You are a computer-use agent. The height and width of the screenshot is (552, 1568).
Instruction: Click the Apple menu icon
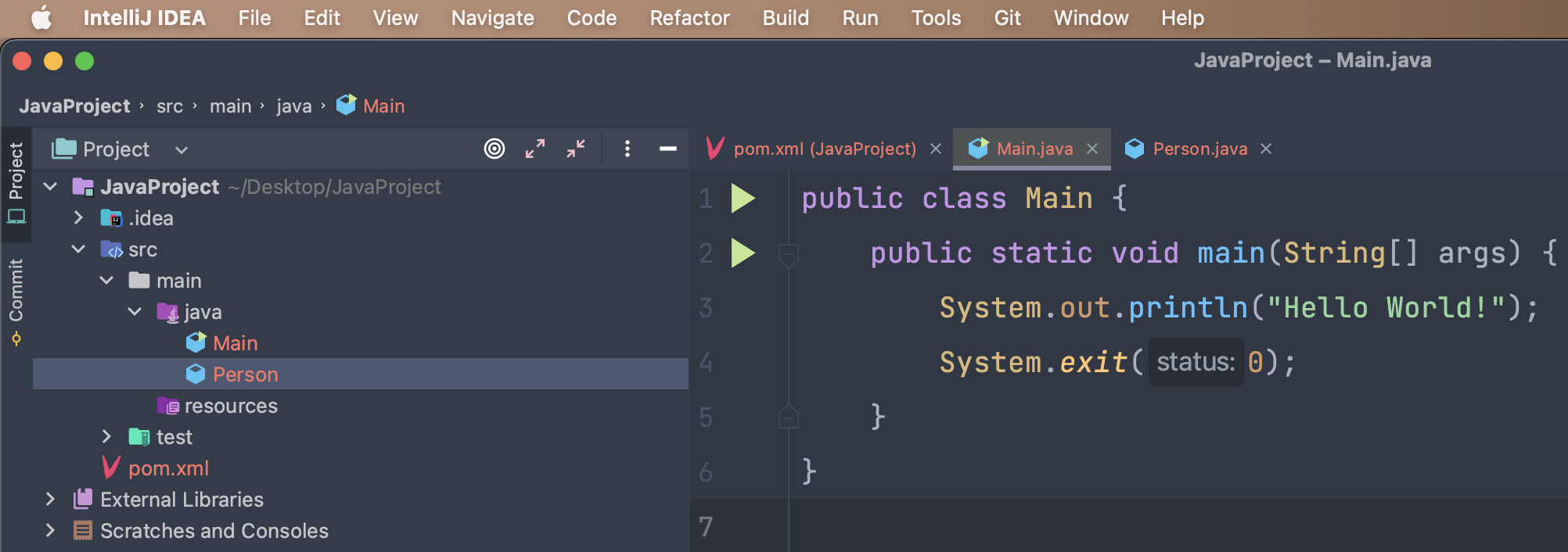[41, 17]
